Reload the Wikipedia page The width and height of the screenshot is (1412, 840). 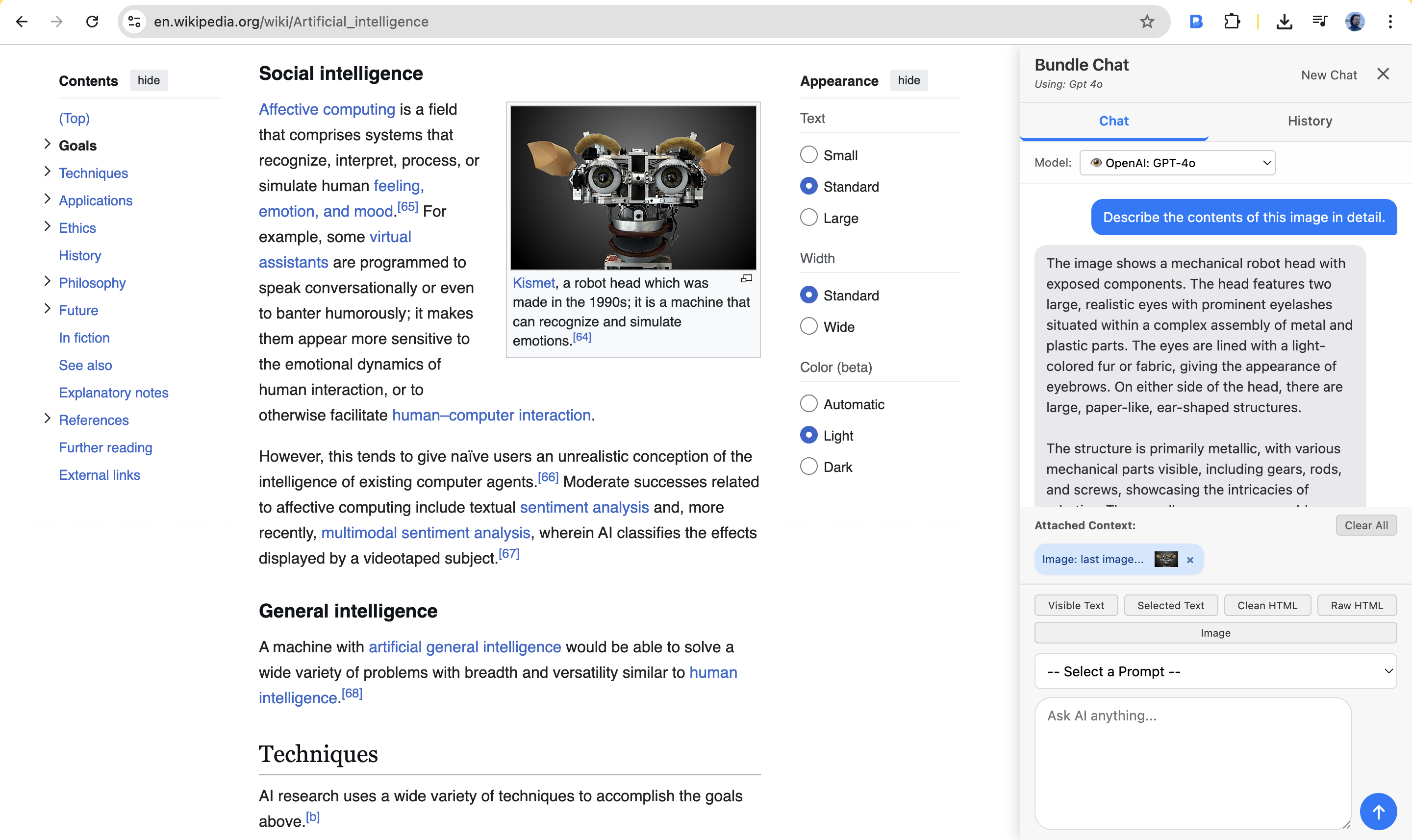click(92, 22)
